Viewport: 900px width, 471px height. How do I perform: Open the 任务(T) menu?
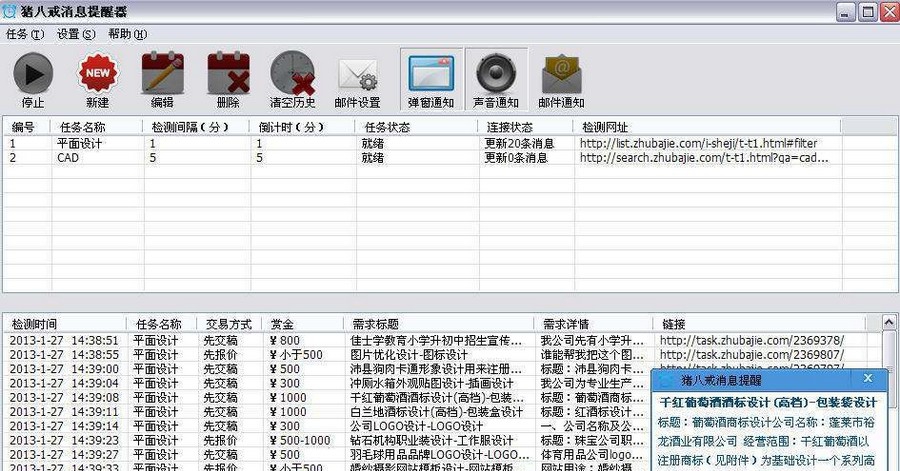pos(25,34)
